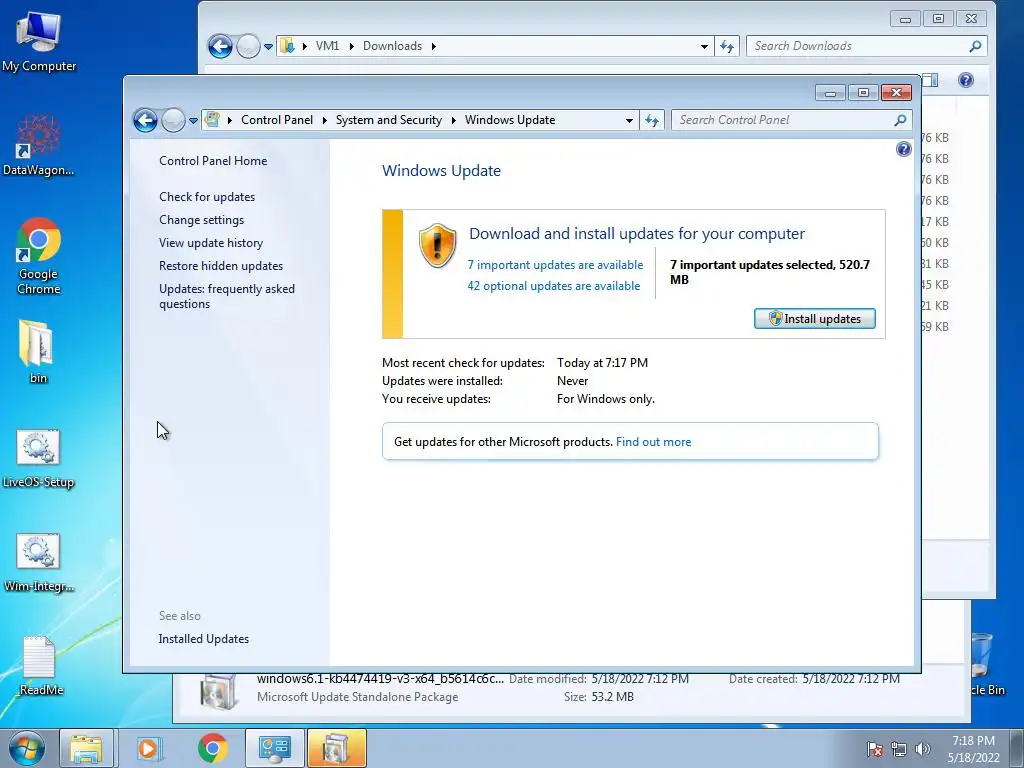Image resolution: width=1024 pixels, height=768 pixels.
Task: Open the volume speaker icon in tray
Action: [922, 749]
